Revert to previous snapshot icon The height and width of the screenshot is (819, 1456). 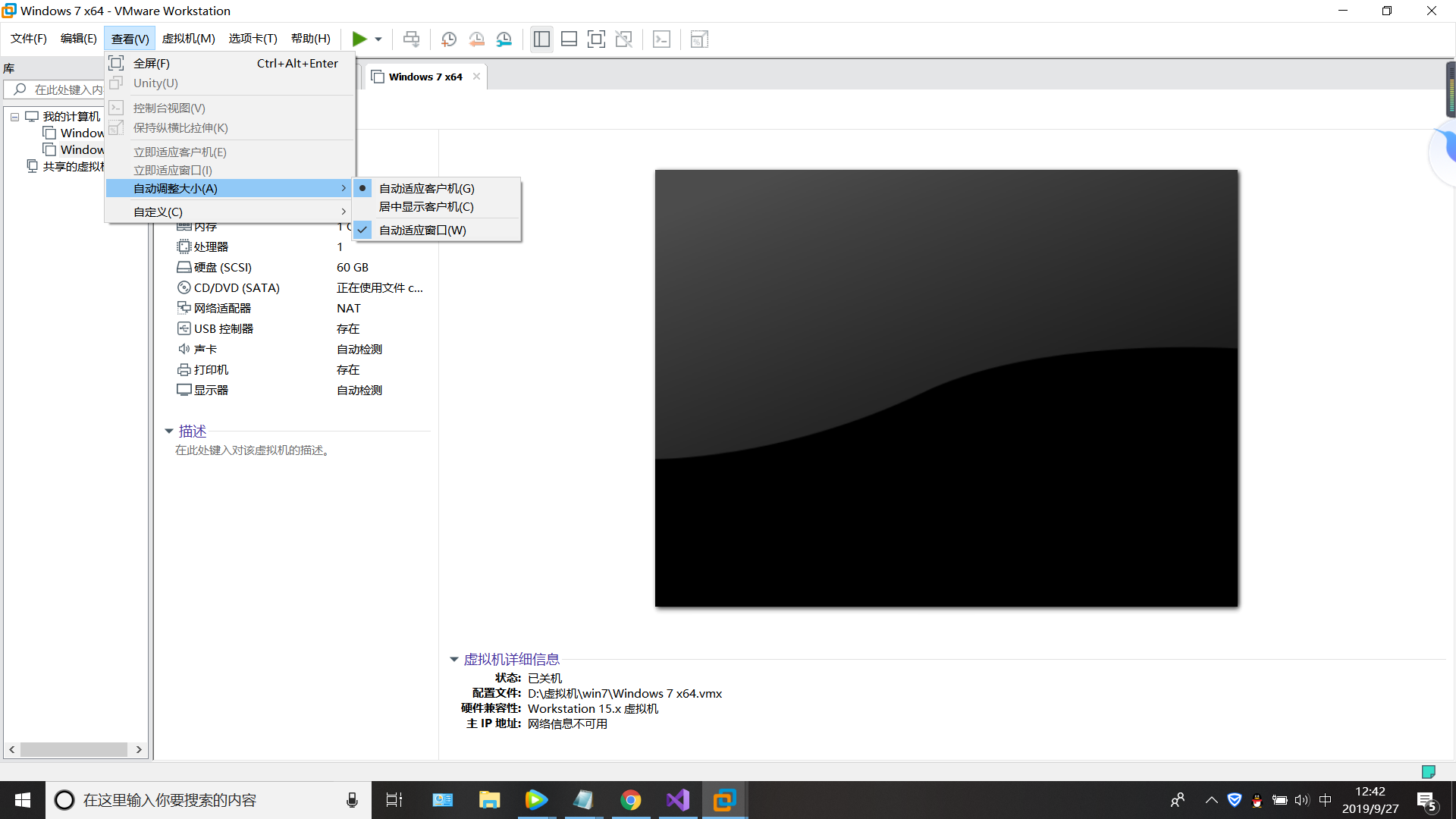pyautogui.click(x=476, y=39)
